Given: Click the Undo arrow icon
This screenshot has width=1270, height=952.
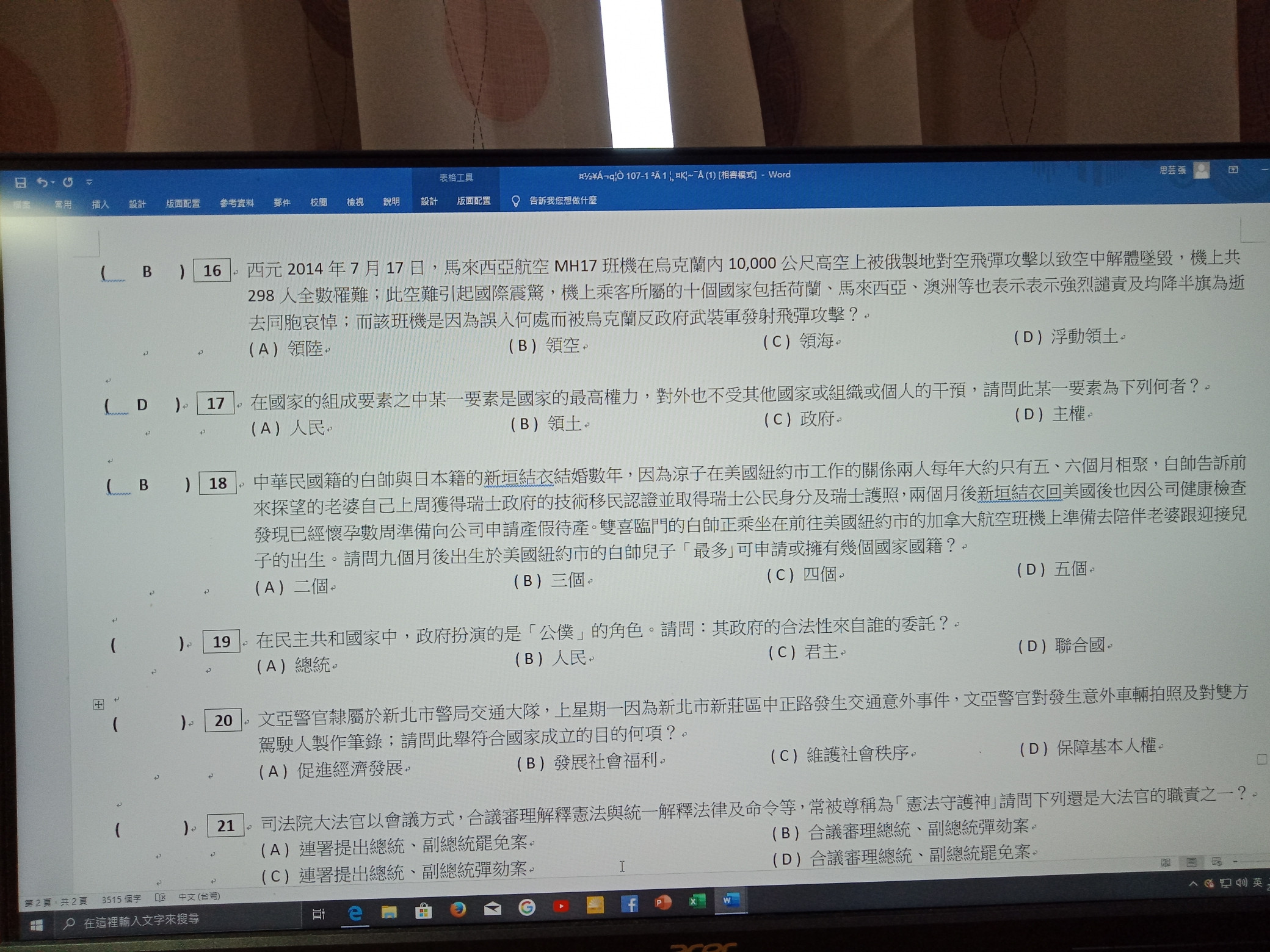Looking at the screenshot, I should coord(42,182).
